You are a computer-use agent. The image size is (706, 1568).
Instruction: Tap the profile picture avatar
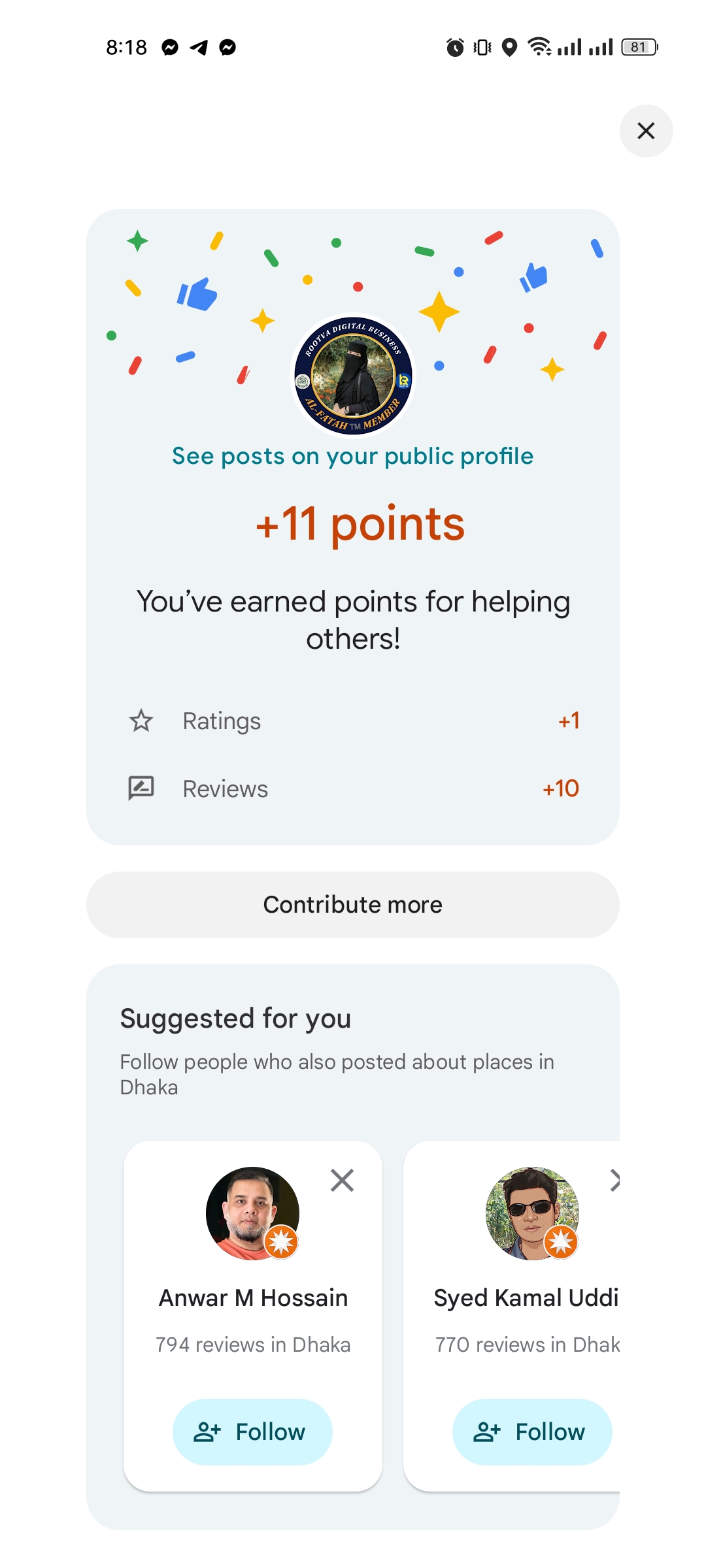[x=353, y=376]
